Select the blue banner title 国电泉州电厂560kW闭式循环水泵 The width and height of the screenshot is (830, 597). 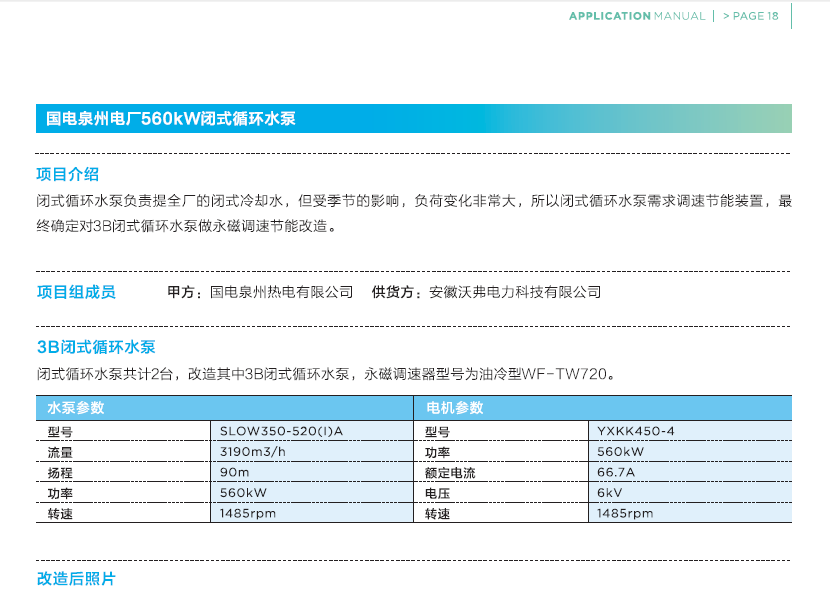(171, 119)
